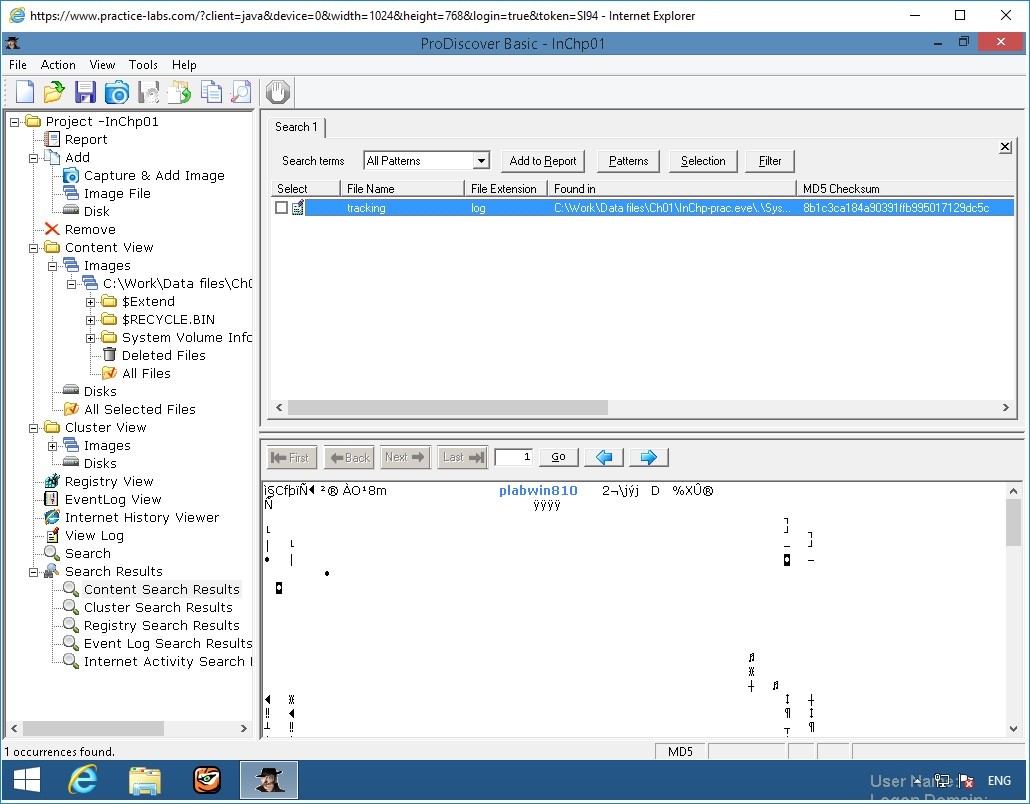The image size is (1030, 804).
Task: Click the Last page button
Action: coord(463,457)
